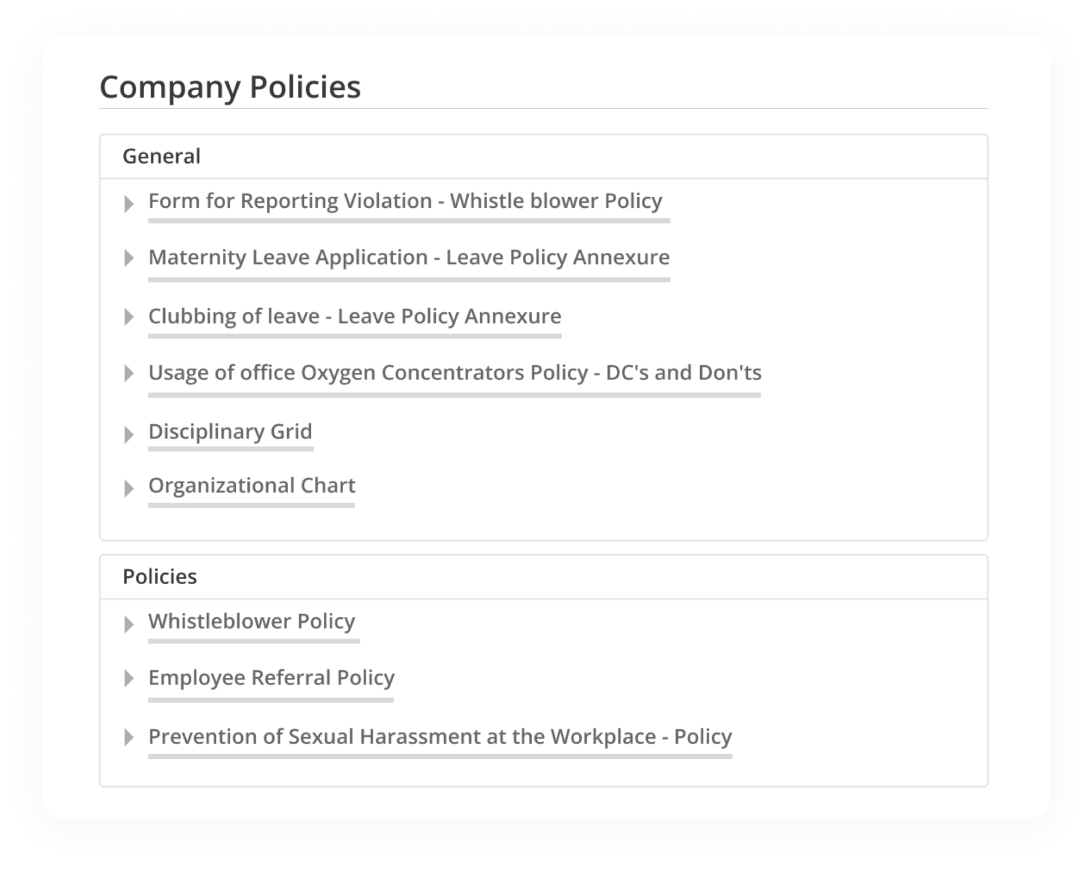Open Maternity Leave Application link

coord(409,257)
